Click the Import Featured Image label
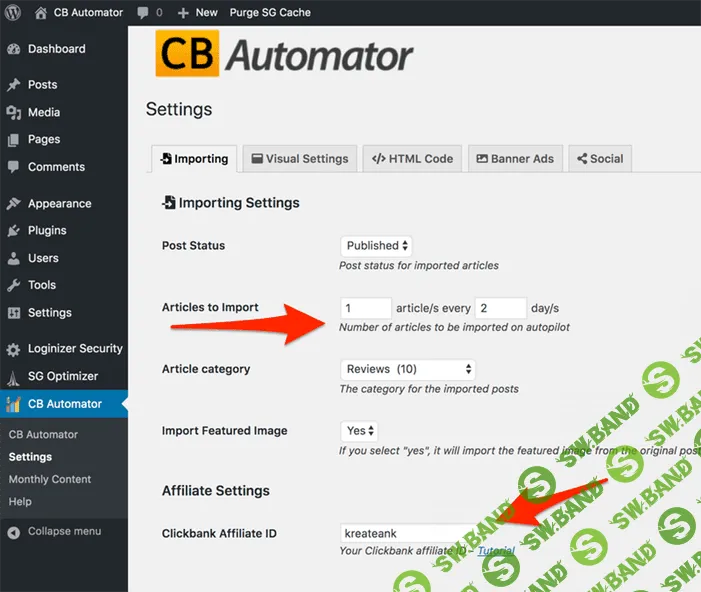Screen dimensions: 701x592 pyautogui.click(x=224, y=431)
